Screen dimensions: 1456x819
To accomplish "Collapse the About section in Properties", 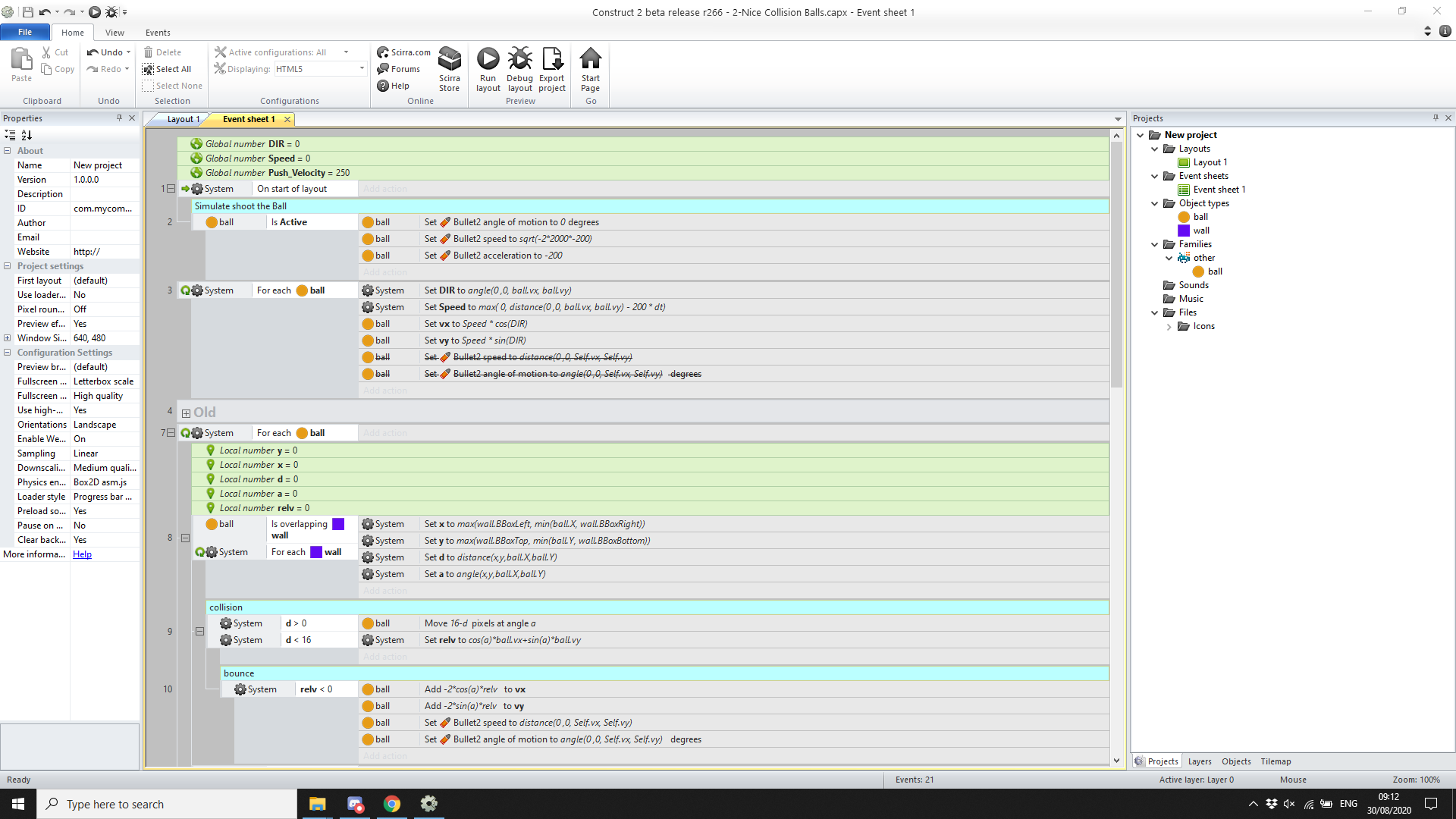I will pyautogui.click(x=8, y=151).
